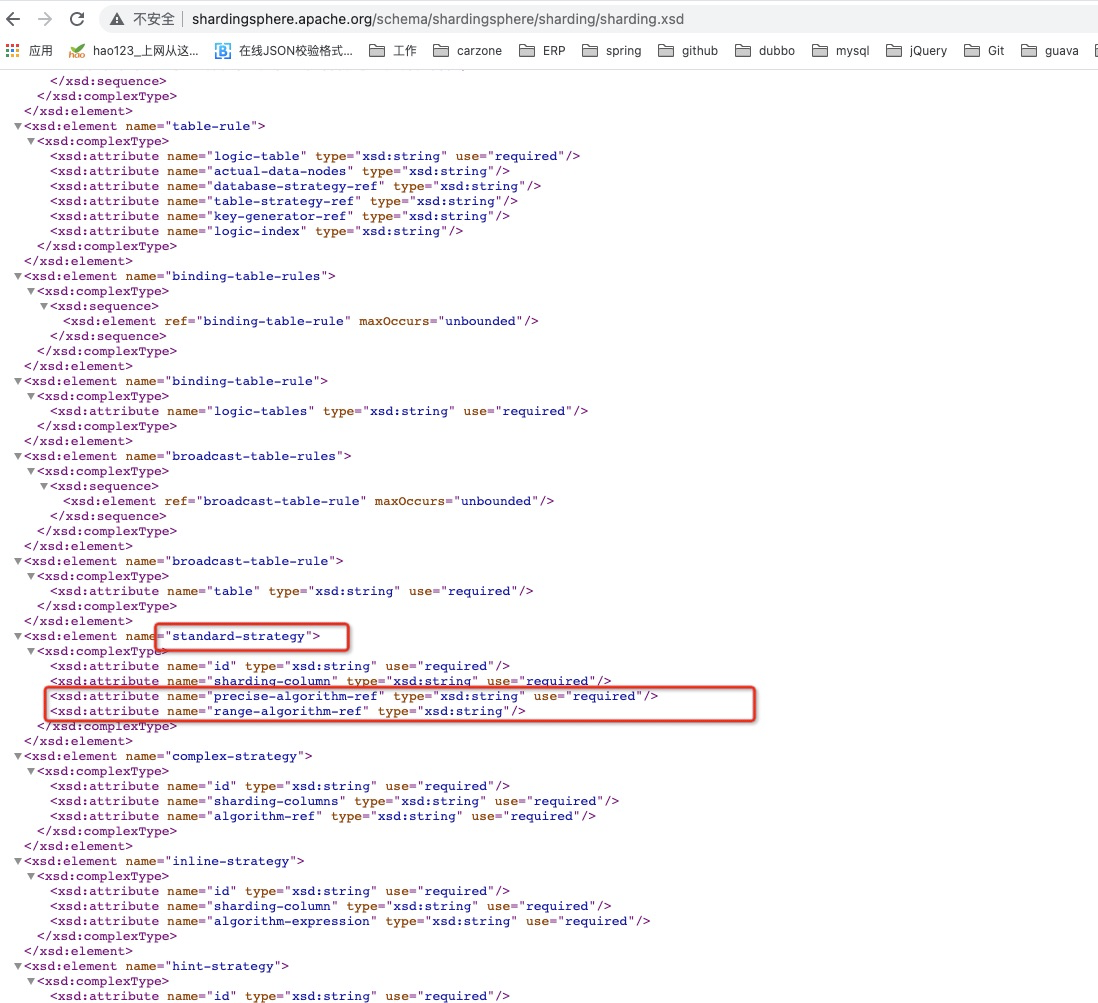Open the mysql bookmarks folder
Viewport: 1098px width, 1003px height.
(x=841, y=50)
